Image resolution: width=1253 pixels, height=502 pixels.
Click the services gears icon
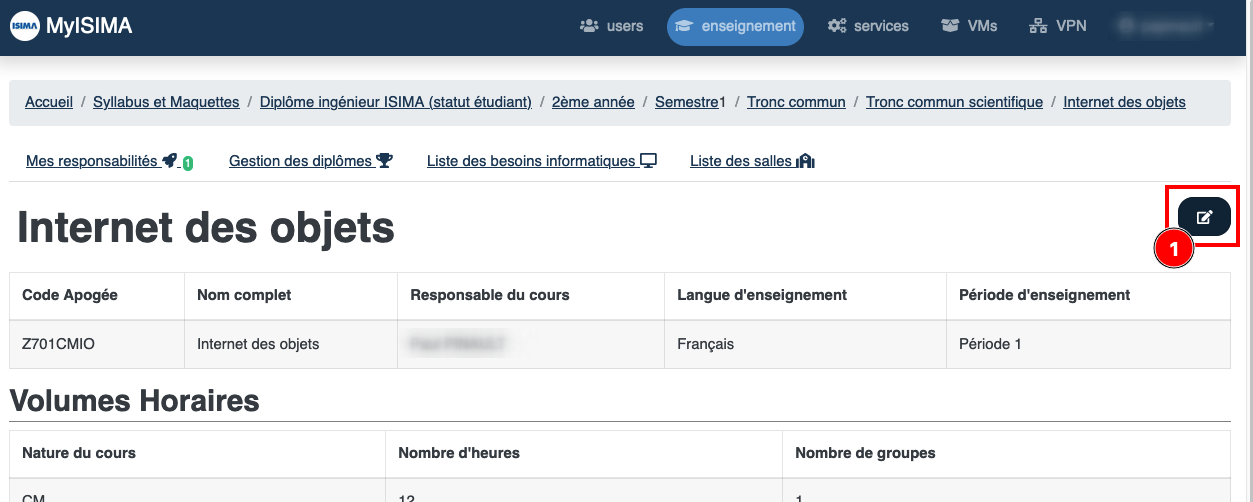click(x=837, y=26)
